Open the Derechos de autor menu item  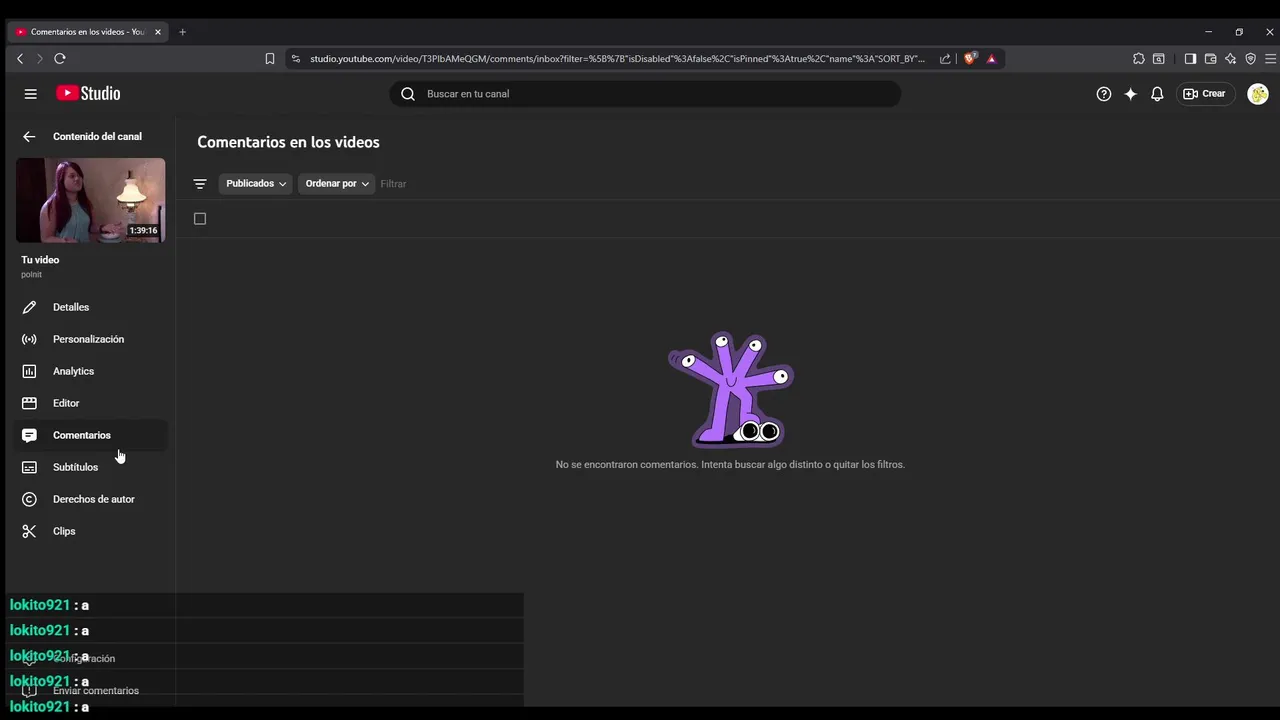90,499
